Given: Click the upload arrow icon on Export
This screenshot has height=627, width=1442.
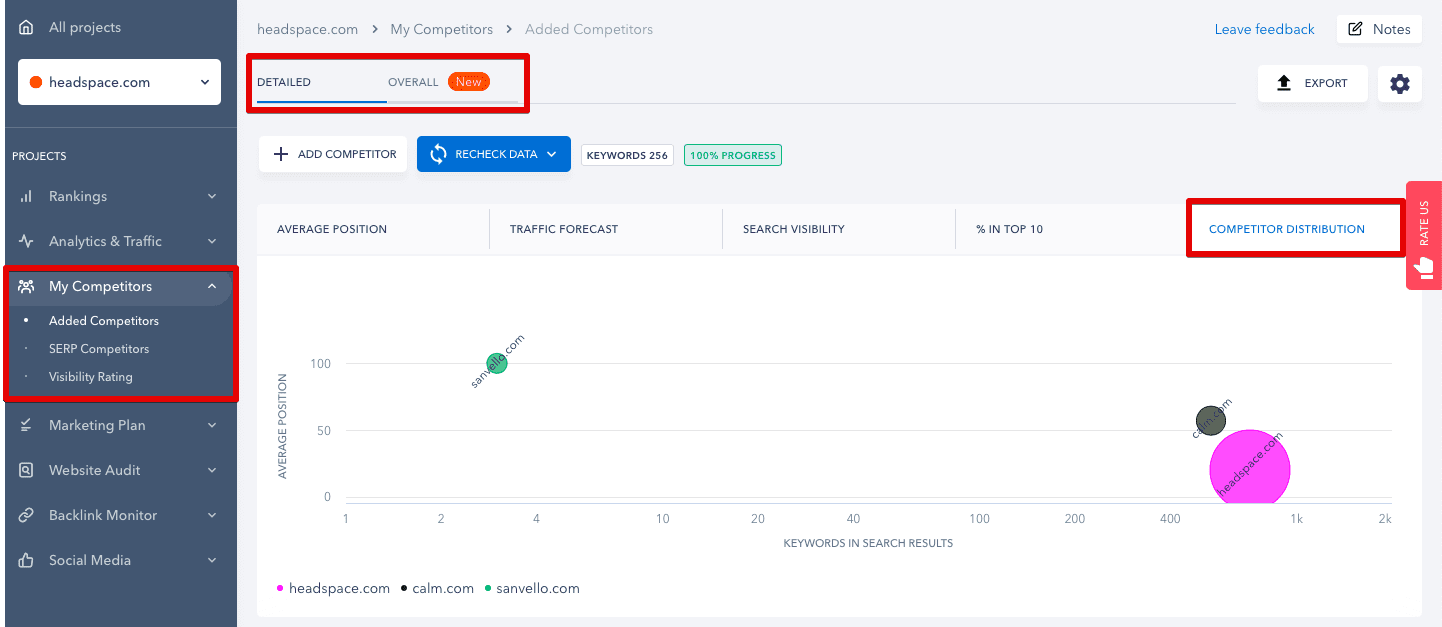Looking at the screenshot, I should click(x=1285, y=83).
